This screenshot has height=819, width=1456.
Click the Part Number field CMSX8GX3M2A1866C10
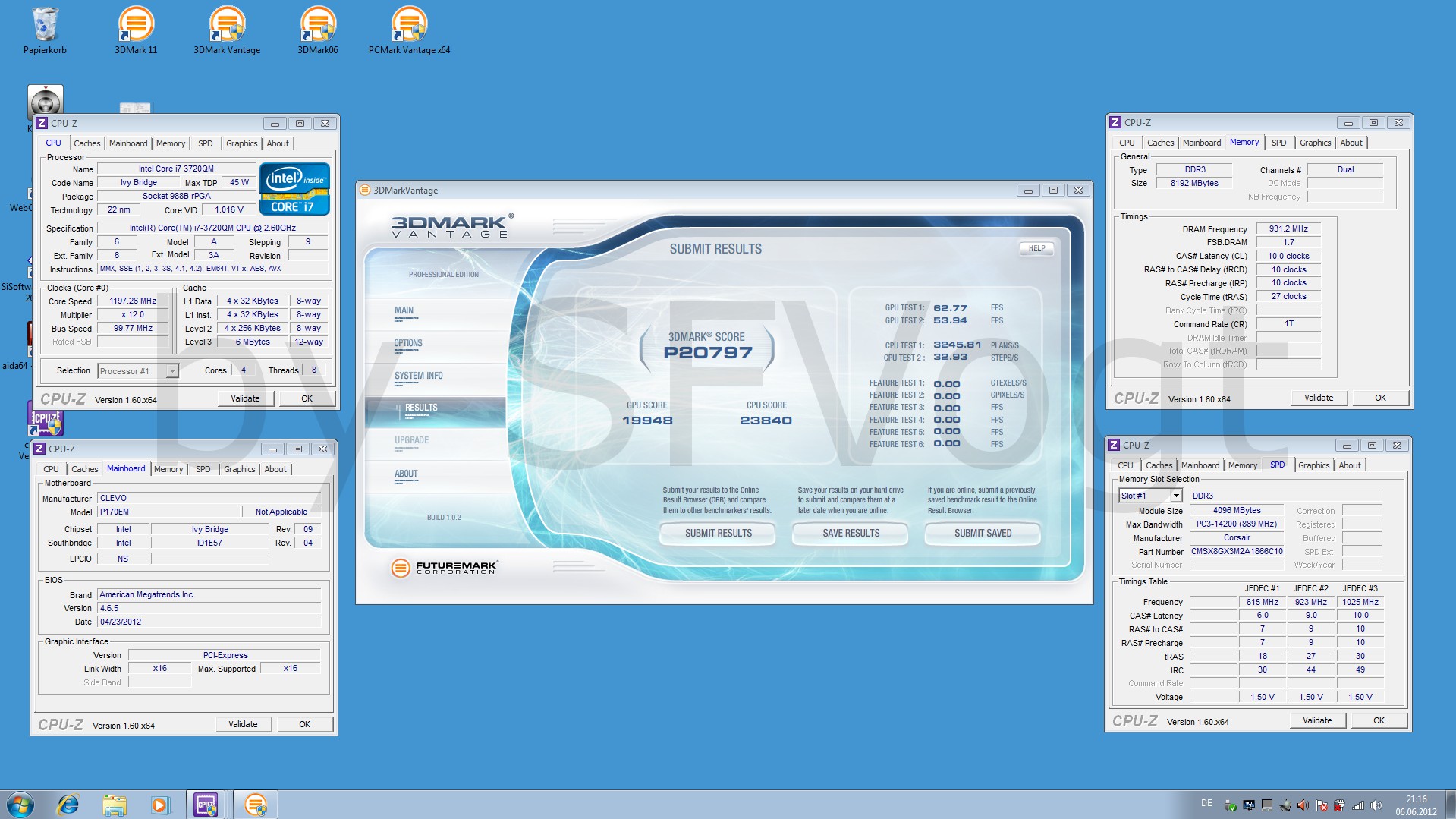click(x=1237, y=552)
